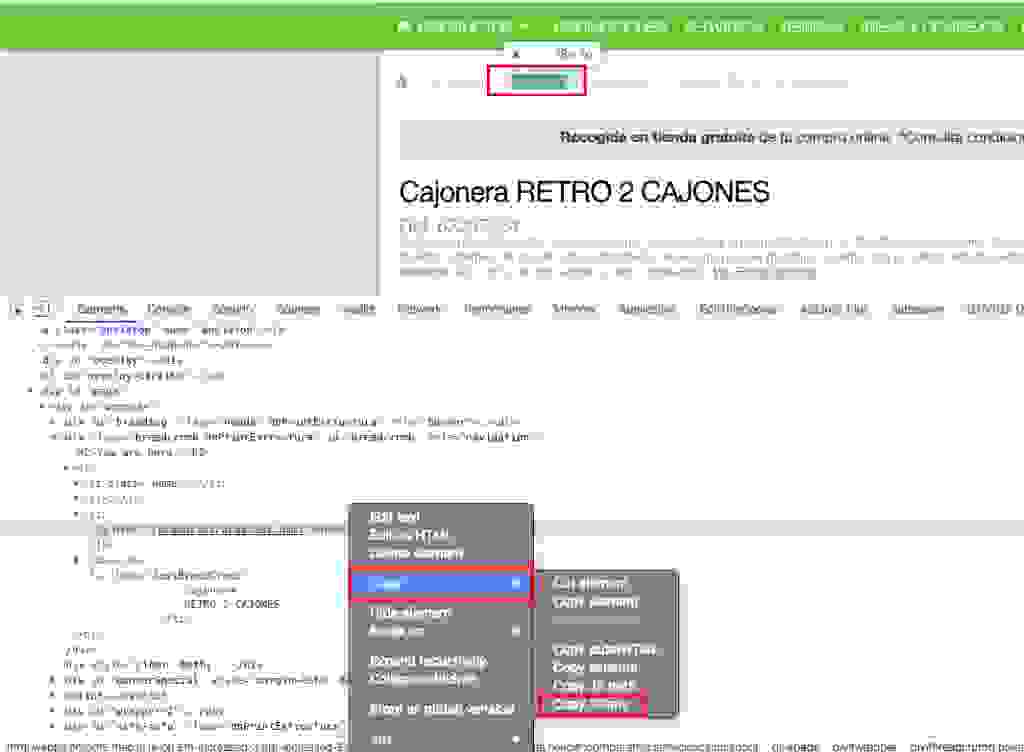Screen dimensions: 1024x752
Task: Choose Collapse children in context menu
Action: pos(423,679)
